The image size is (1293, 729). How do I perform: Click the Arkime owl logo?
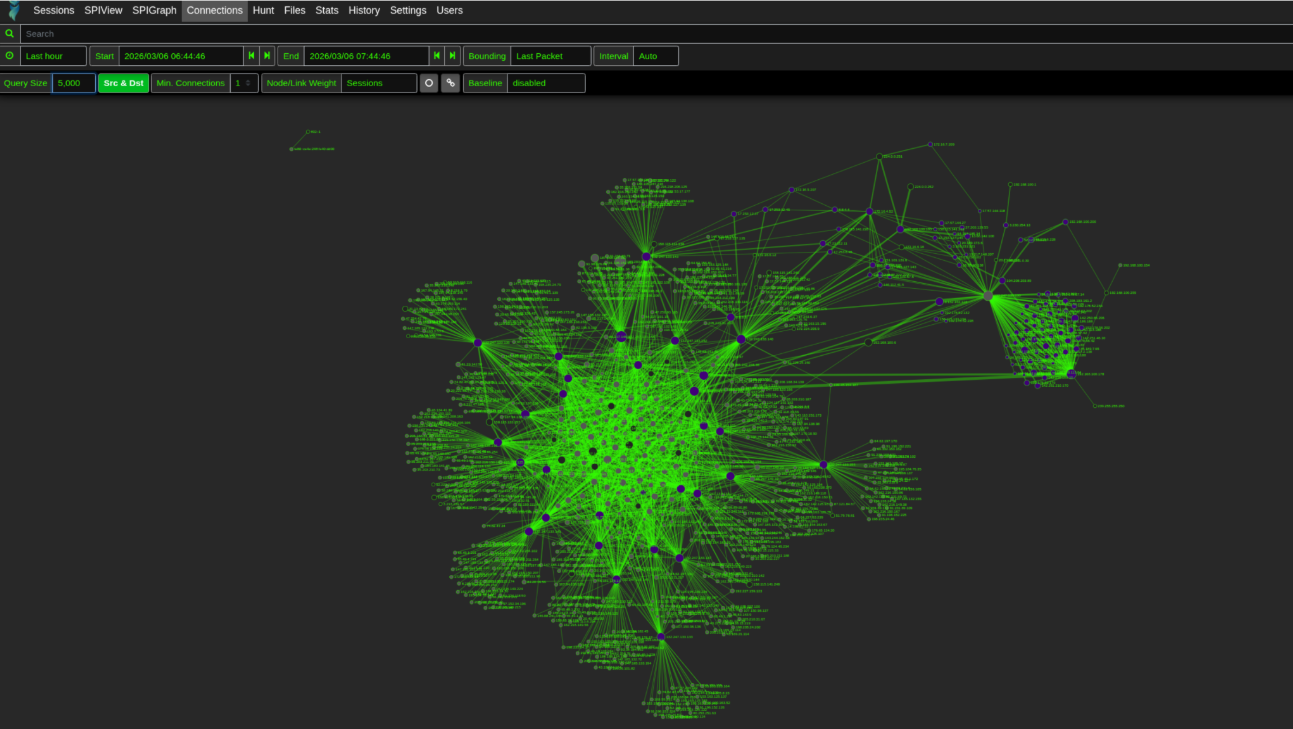(13, 10)
